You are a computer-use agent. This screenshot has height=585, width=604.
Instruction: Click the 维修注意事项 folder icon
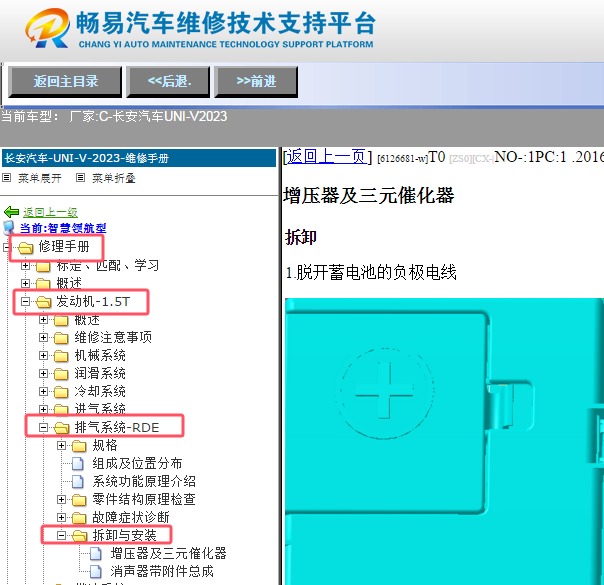click(x=61, y=338)
